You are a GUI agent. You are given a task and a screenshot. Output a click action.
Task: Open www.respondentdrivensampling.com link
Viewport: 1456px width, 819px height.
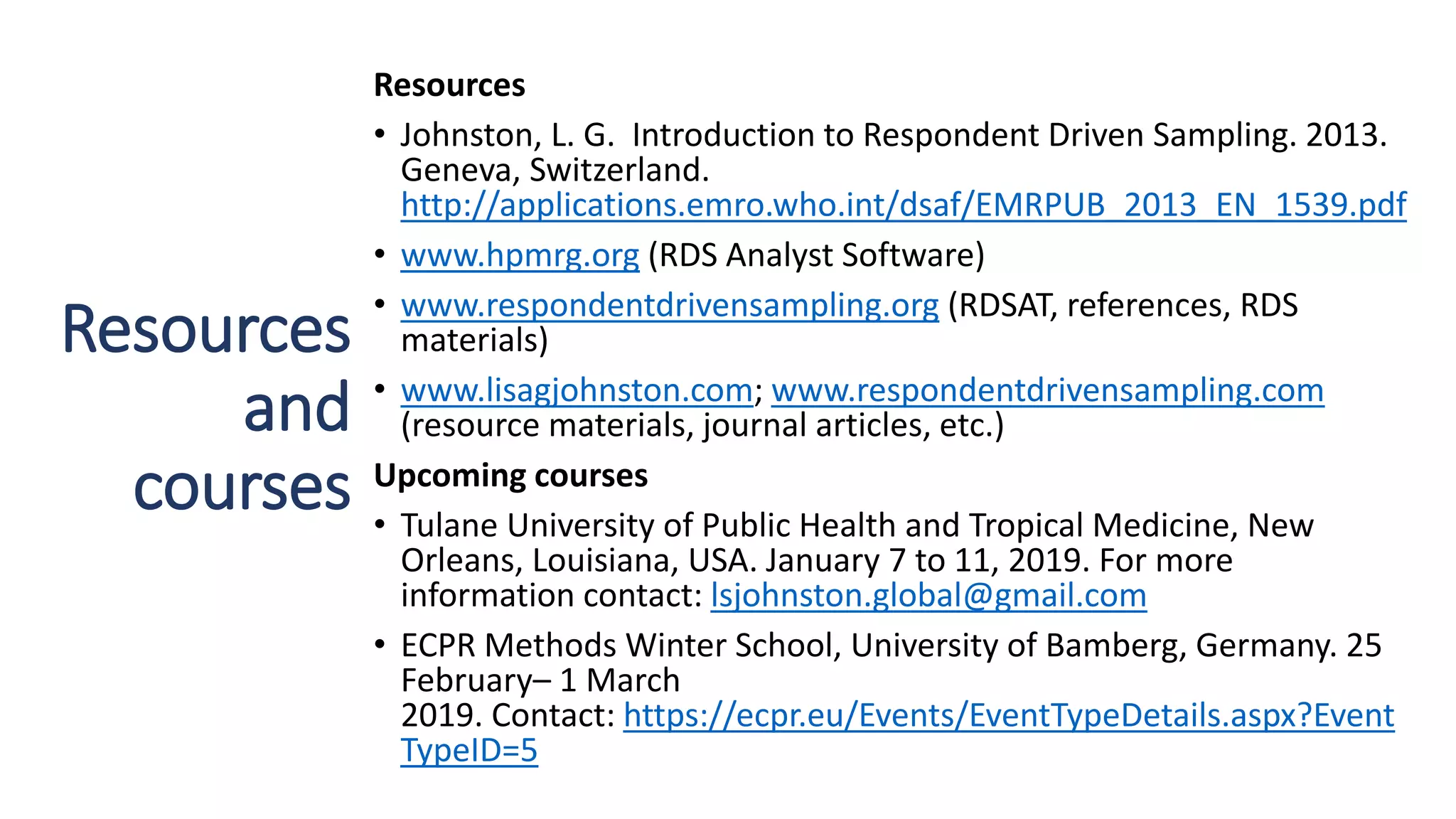coord(1048,390)
